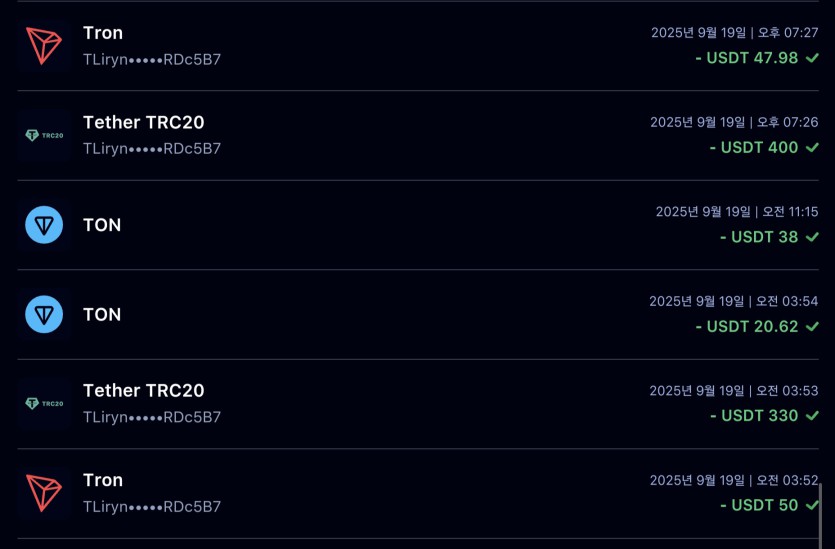Viewport: 835px width, 549px height.
Task: Click the green checkmark beside USDT 400
Action: [x=812, y=147]
